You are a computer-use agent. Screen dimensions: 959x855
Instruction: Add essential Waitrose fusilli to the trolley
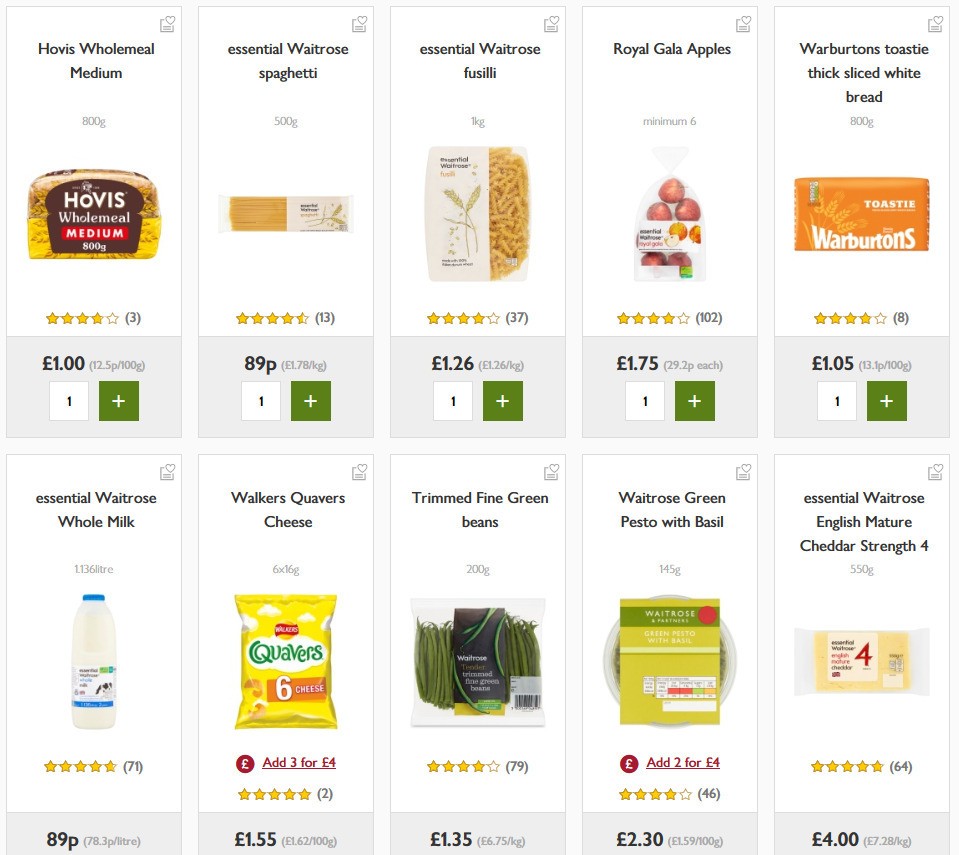[x=503, y=400]
